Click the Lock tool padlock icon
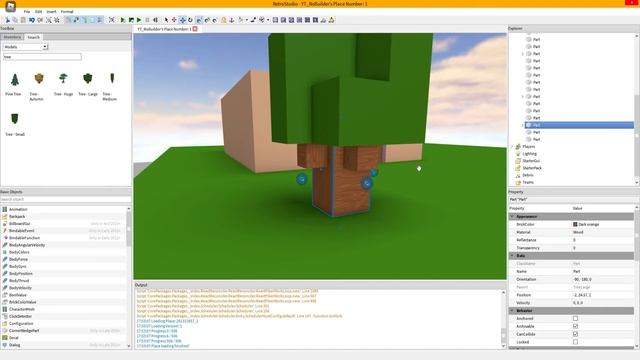The height and width of the screenshot is (360, 640). pyautogui.click(x=224, y=20)
